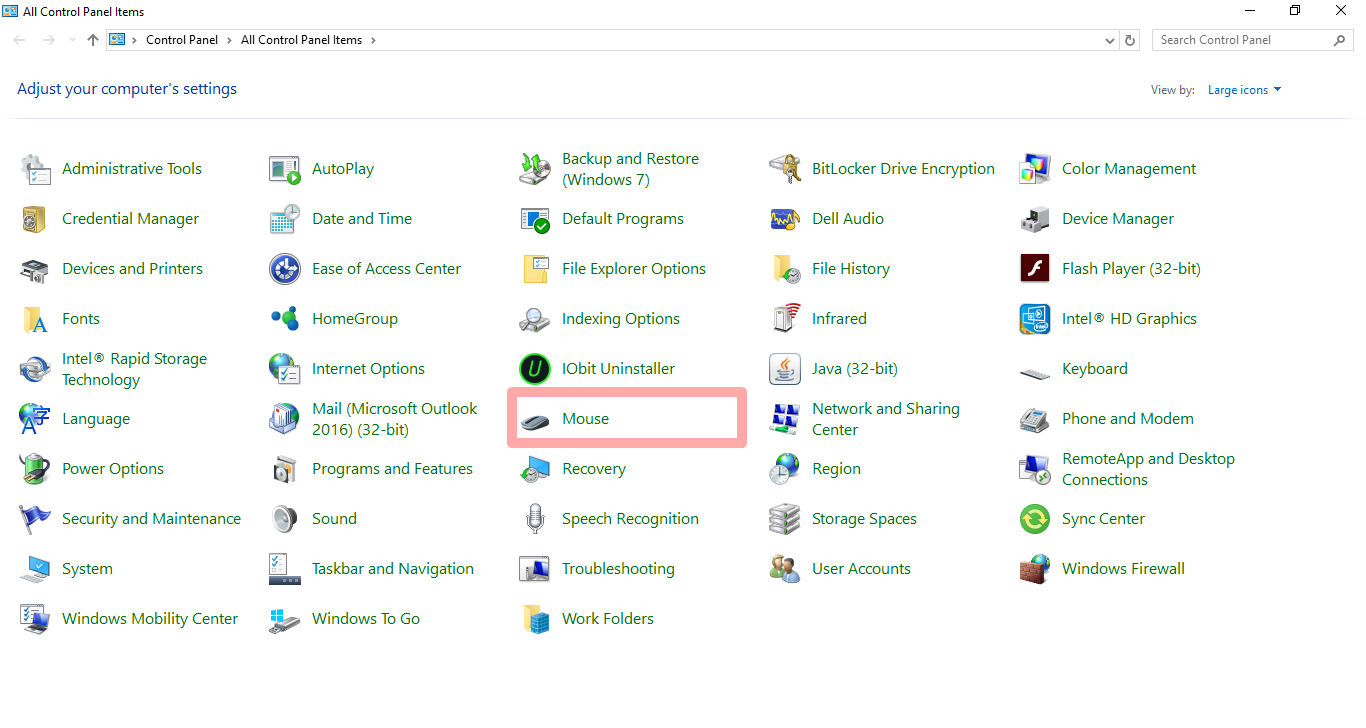Open the Windows Mobility Center link
The image size is (1366, 728).
[150, 619]
